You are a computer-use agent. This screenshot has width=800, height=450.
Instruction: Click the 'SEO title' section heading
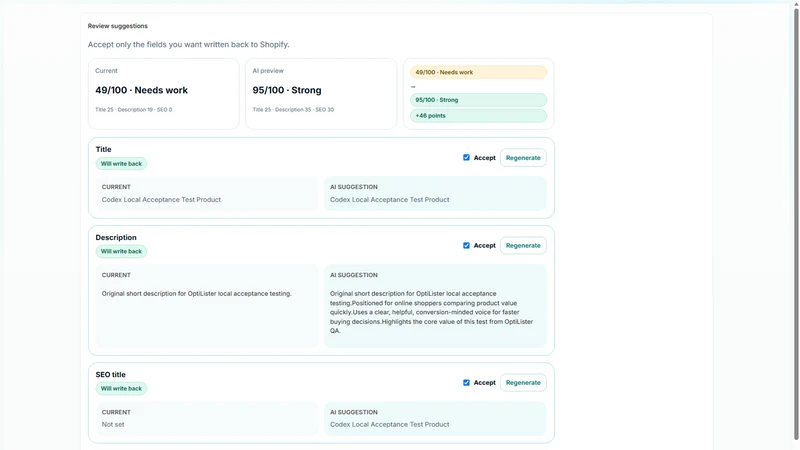pos(110,374)
